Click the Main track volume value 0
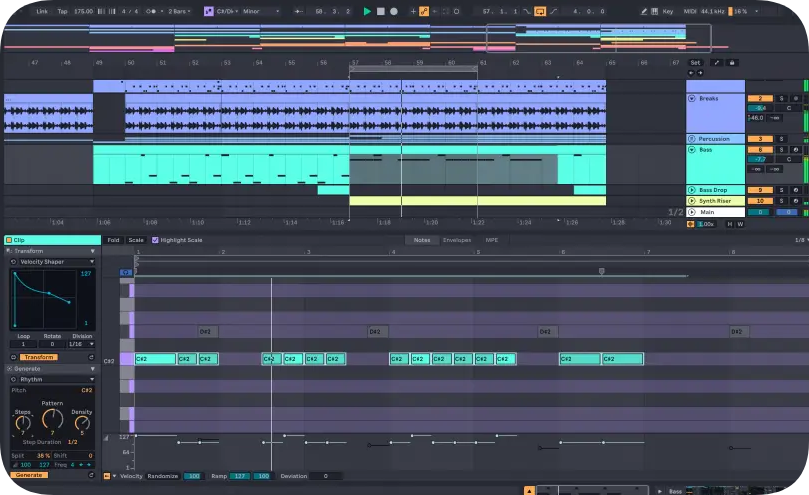Viewport: 809px width, 495px height. pyautogui.click(x=760, y=212)
